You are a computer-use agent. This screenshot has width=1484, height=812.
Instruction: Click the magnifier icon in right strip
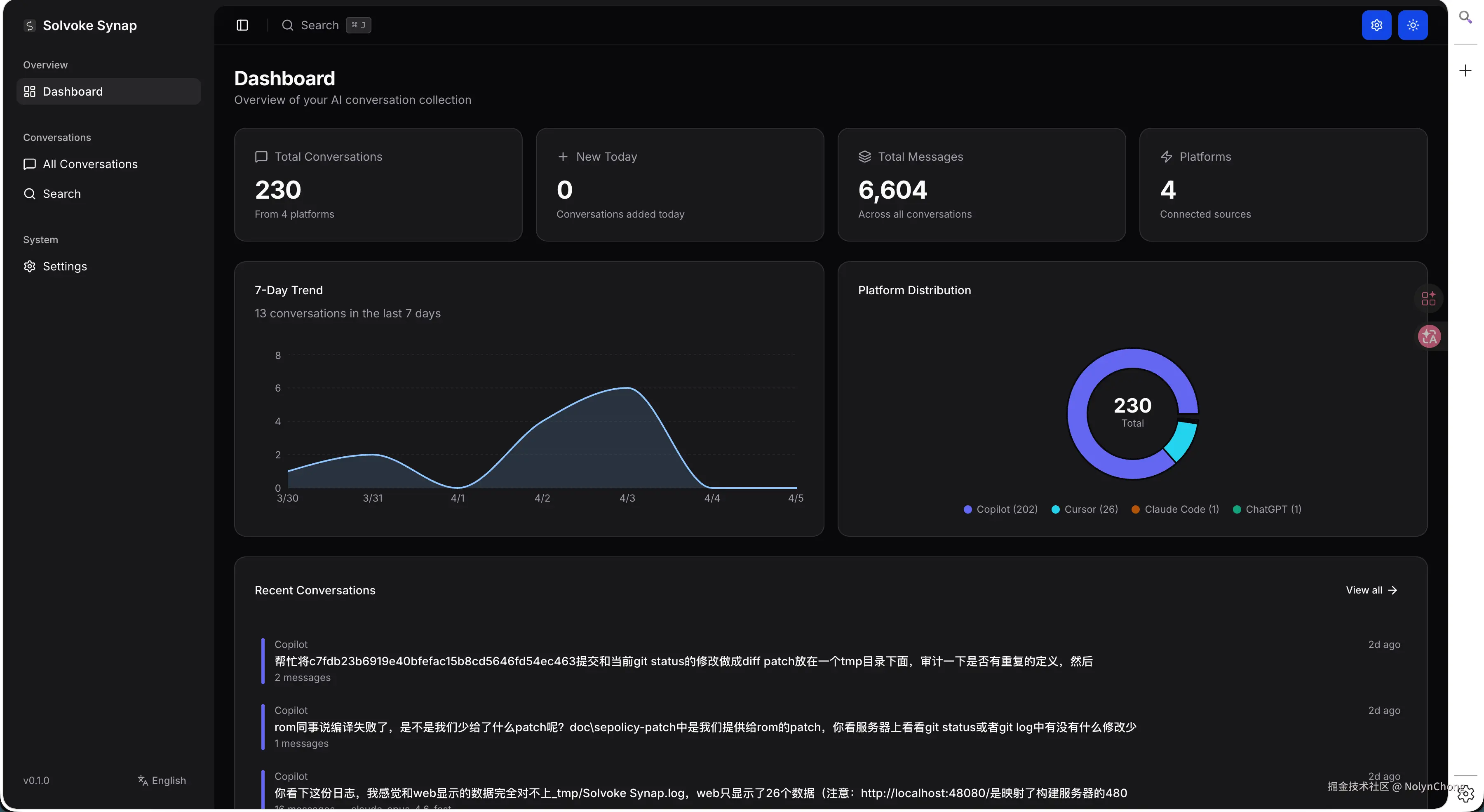1465,17
